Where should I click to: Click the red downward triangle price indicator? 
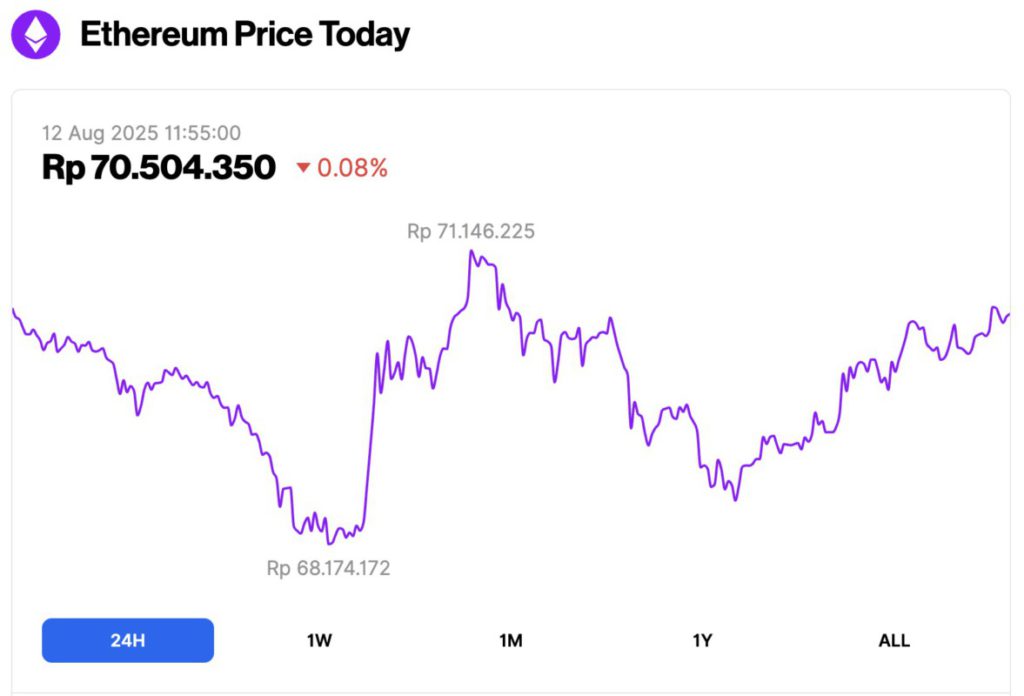[x=304, y=169]
